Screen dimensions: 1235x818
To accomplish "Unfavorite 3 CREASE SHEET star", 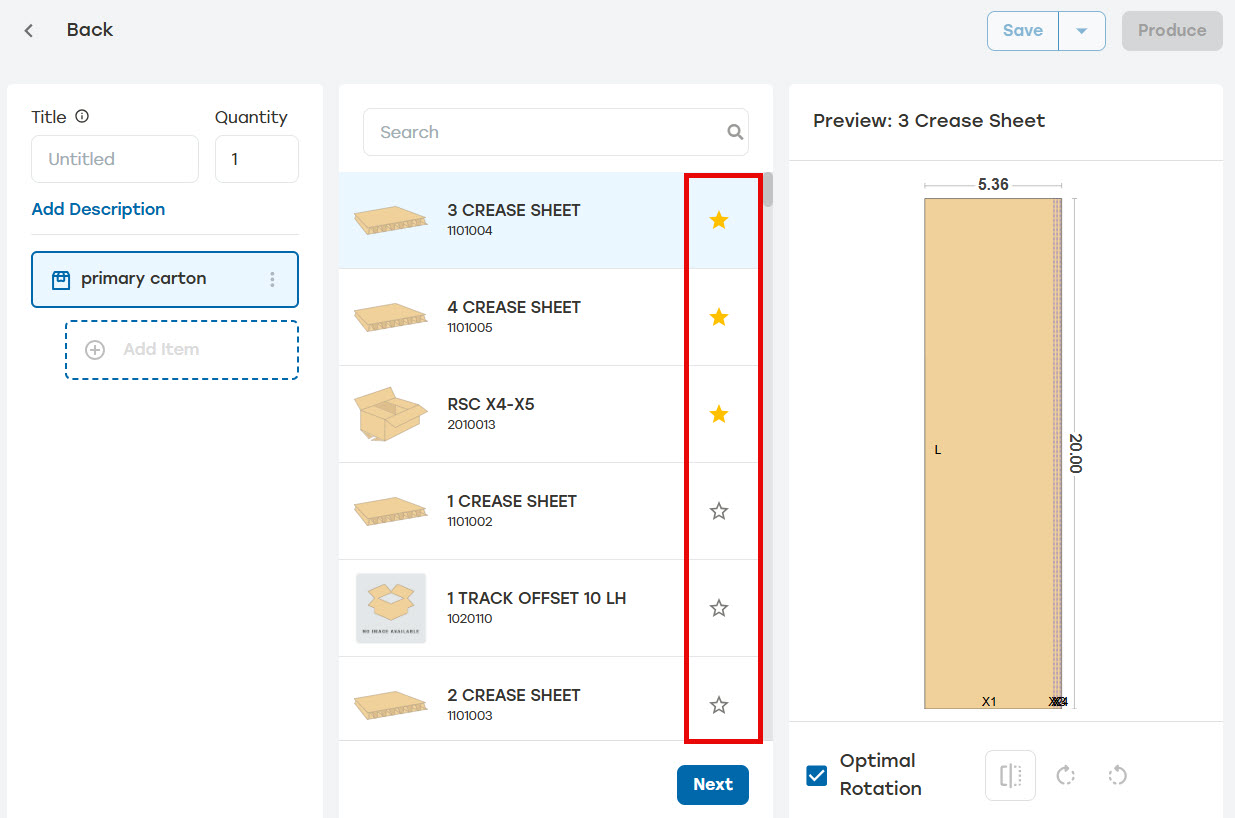I will (x=718, y=220).
